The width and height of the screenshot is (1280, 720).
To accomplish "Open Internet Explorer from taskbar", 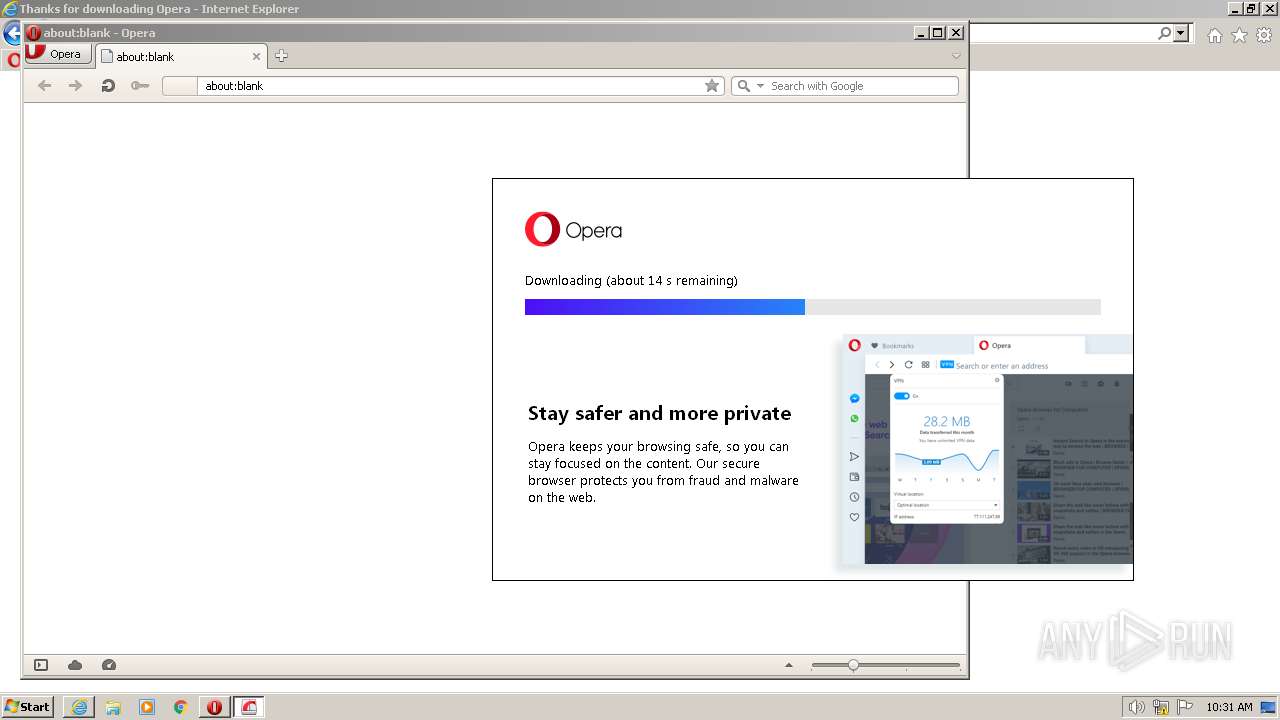I will tap(79, 707).
